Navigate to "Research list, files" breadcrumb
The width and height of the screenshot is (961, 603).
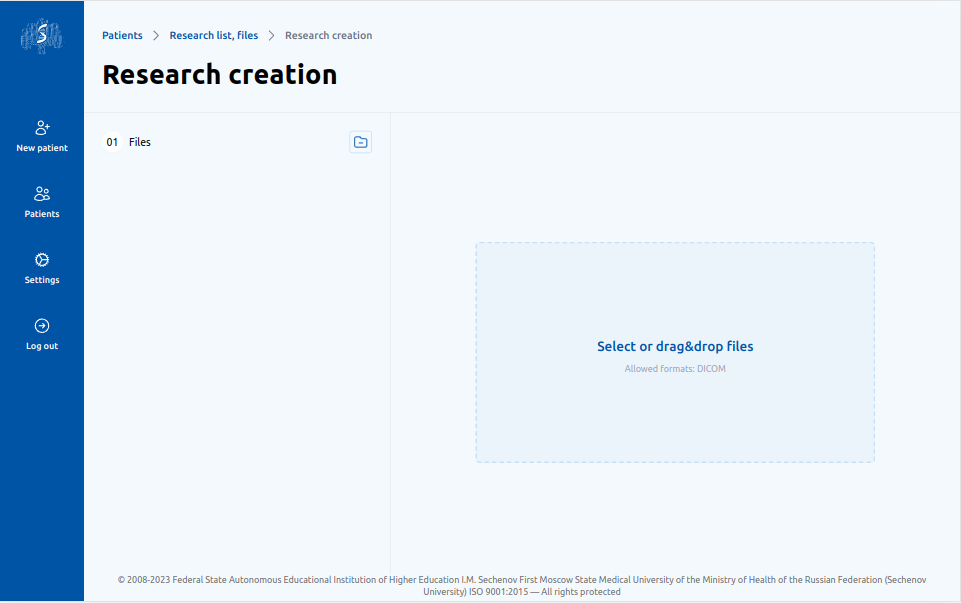[213, 36]
